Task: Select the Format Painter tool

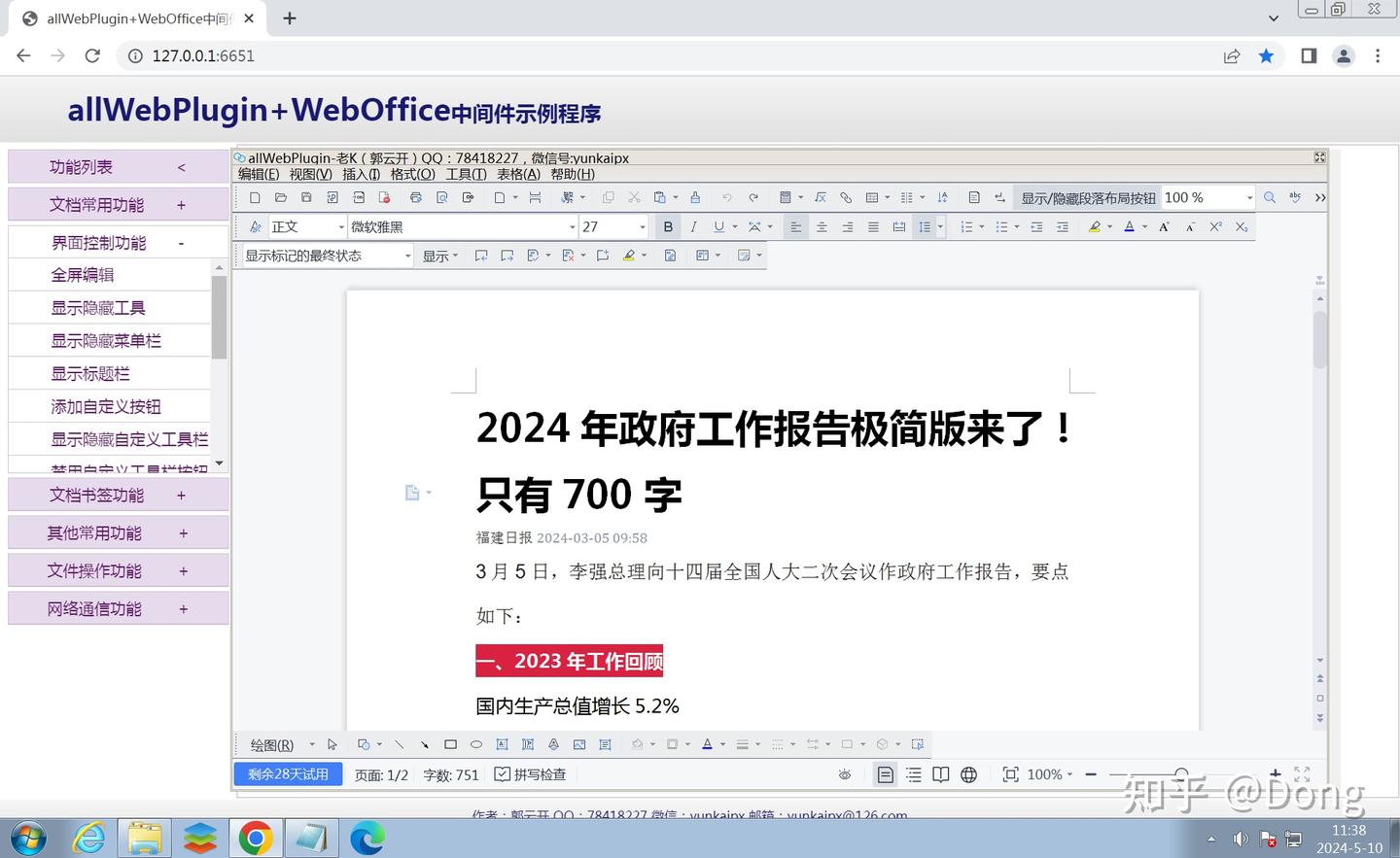Action: coord(695,197)
